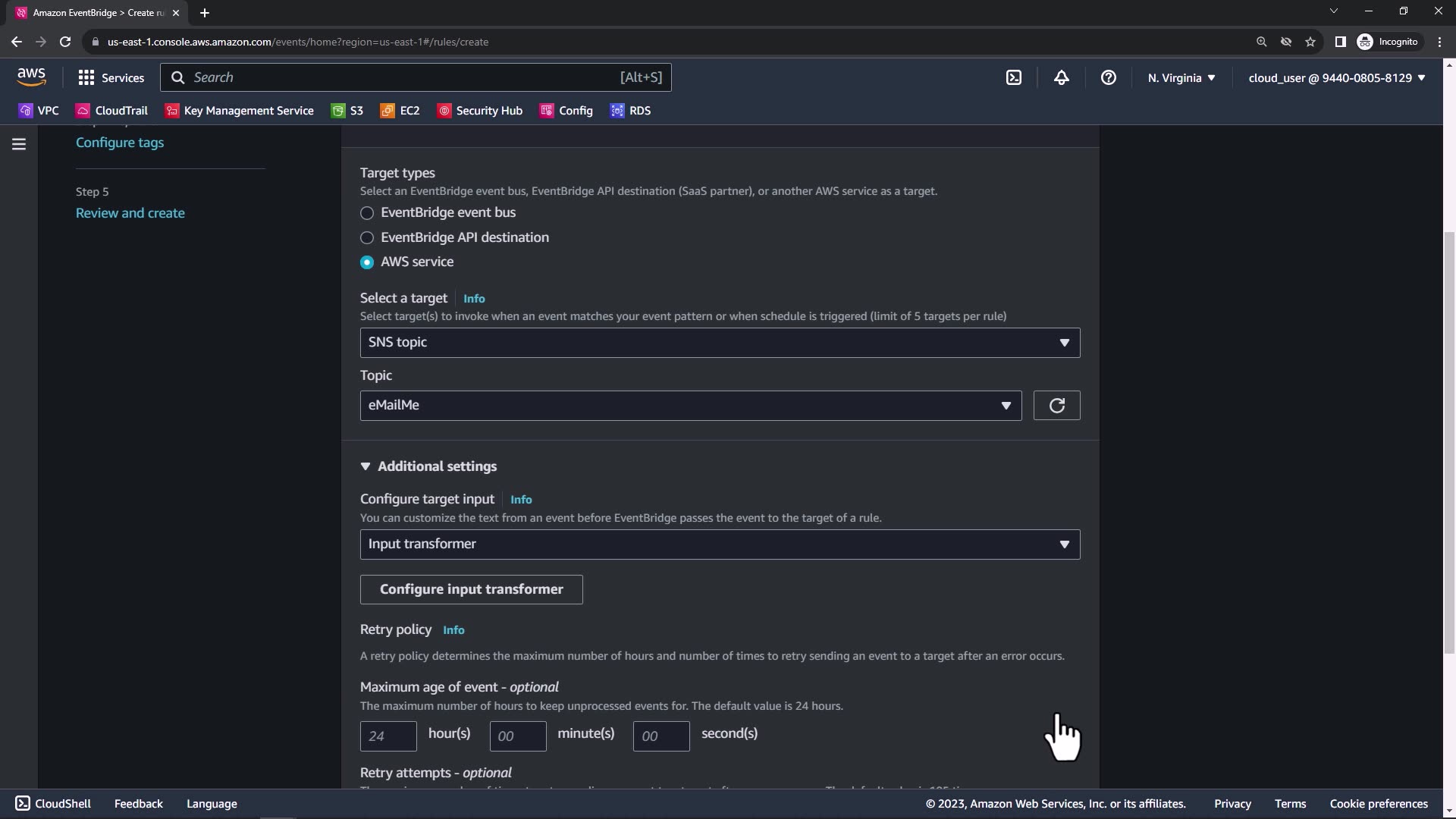Click the hour(s) input field

(388, 736)
